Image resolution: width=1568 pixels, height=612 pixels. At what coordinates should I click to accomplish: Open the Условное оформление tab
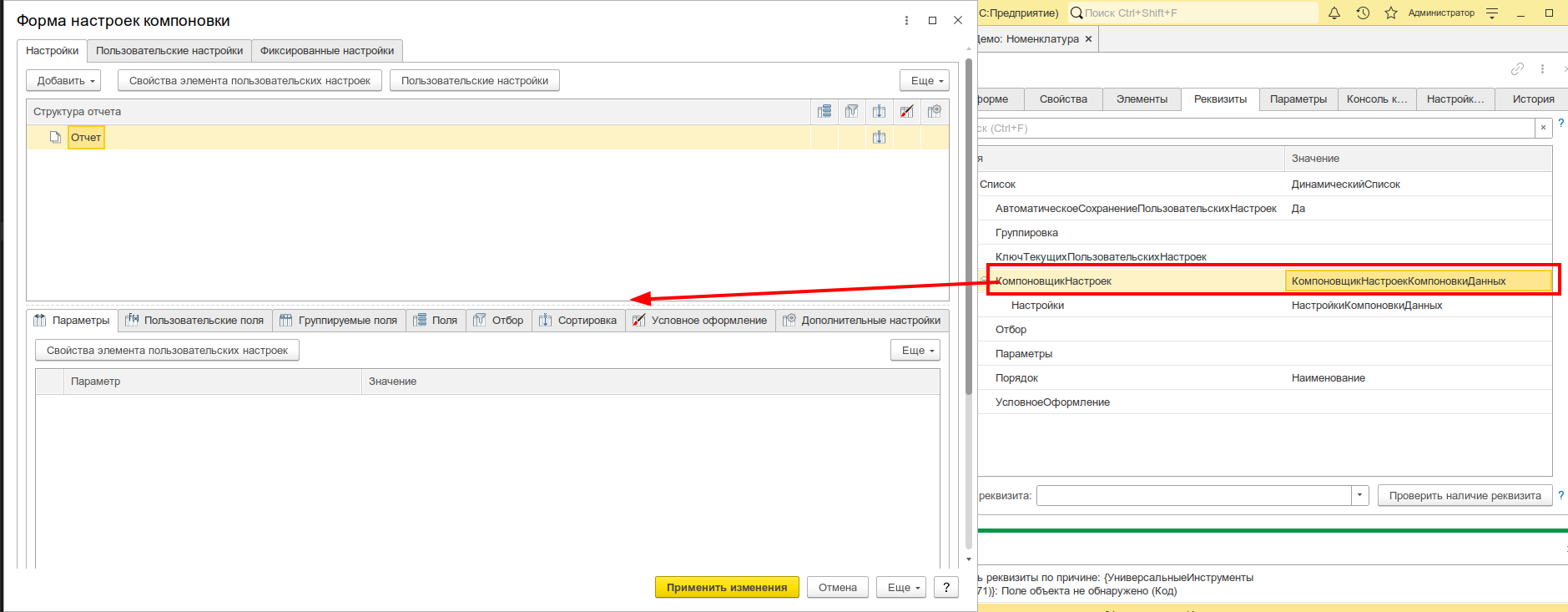point(700,320)
